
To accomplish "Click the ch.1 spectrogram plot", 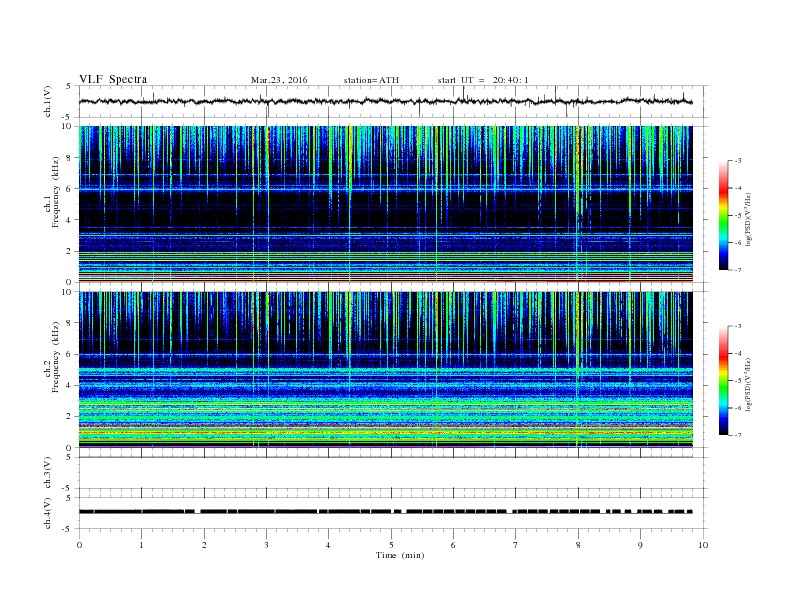I will 385,204.
